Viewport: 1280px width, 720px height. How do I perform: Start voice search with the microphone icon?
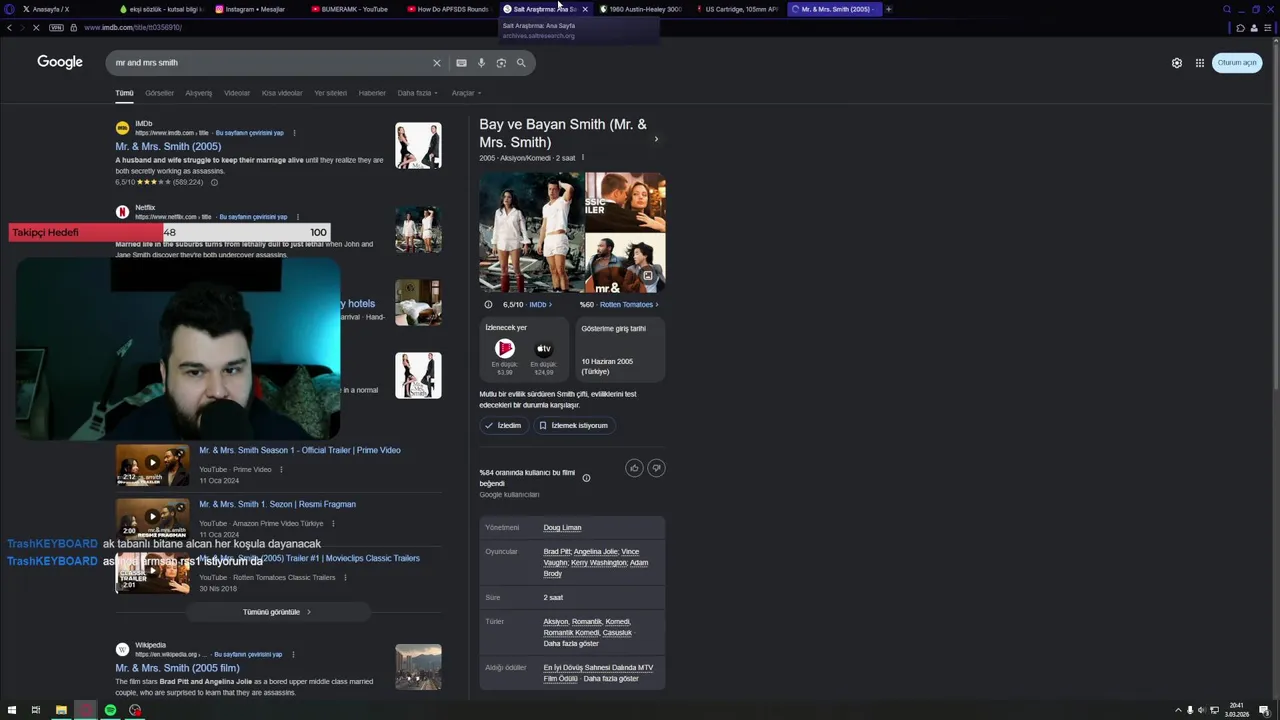(x=481, y=63)
